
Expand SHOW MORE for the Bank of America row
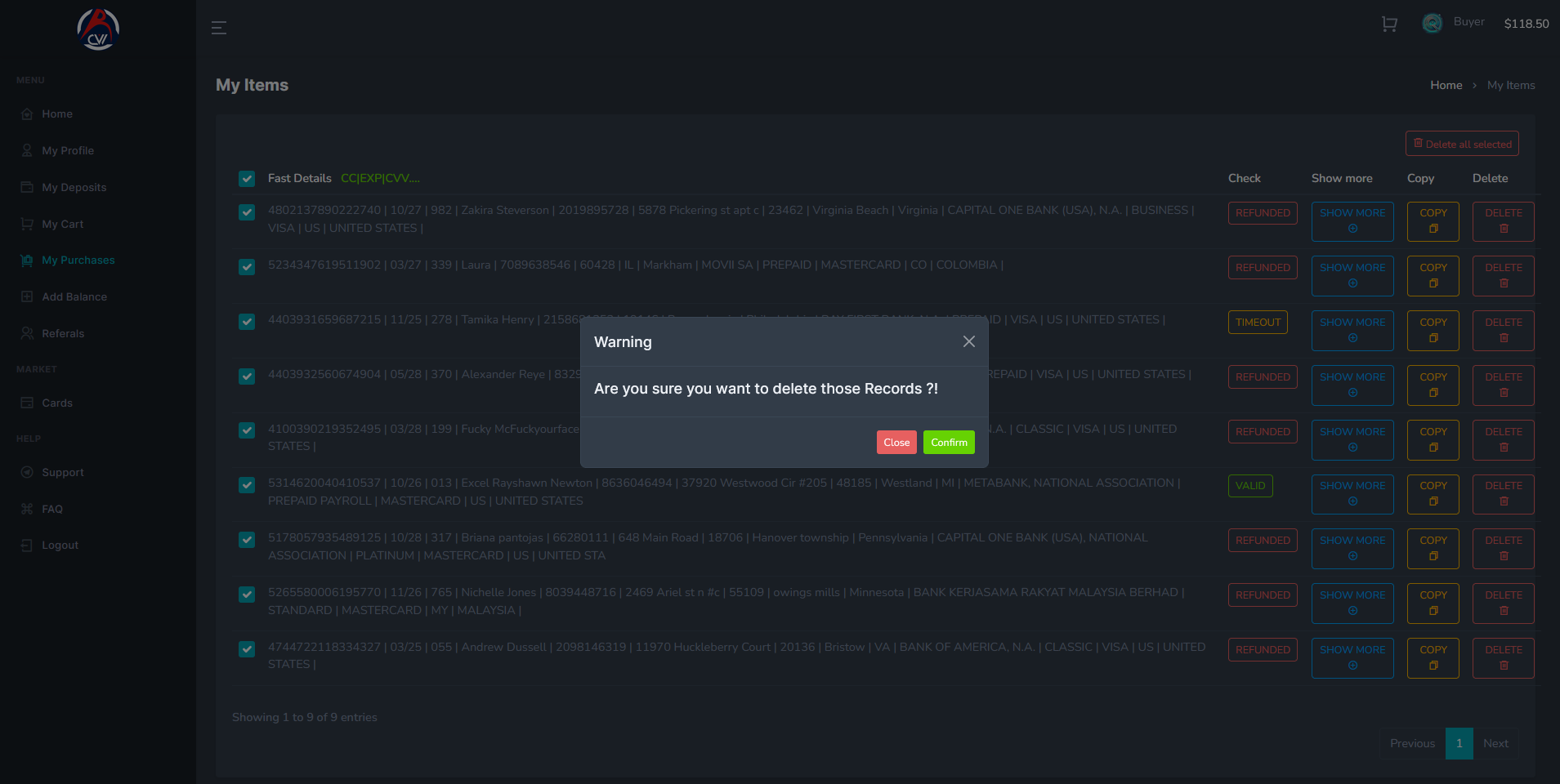point(1352,658)
